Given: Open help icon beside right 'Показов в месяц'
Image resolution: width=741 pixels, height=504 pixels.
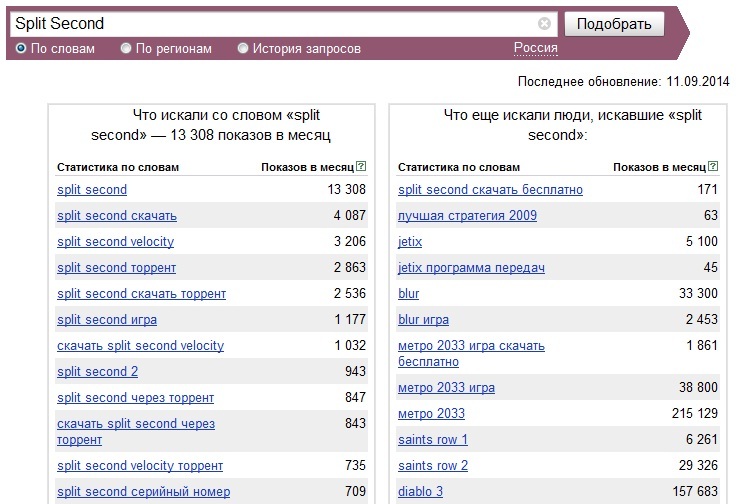Looking at the screenshot, I should click(x=713, y=166).
